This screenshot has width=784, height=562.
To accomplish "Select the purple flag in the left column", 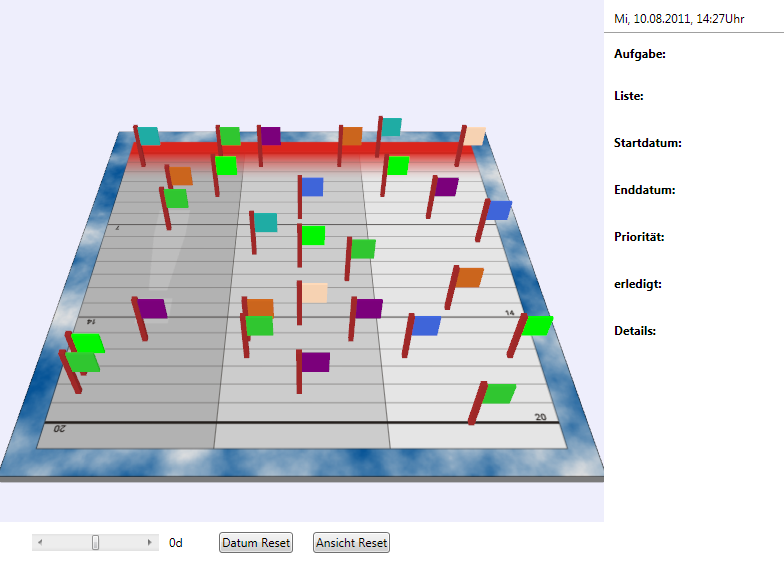I will pos(152,309).
